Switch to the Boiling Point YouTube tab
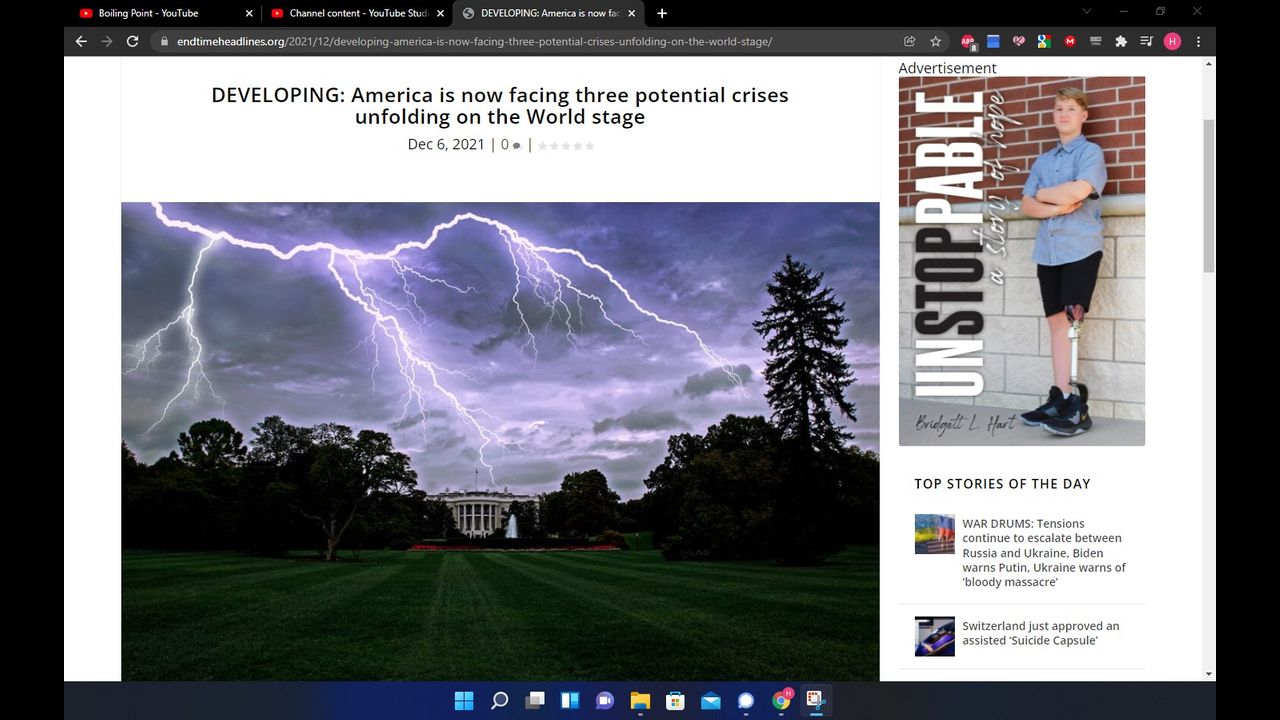This screenshot has height=720, width=1280. [x=148, y=13]
